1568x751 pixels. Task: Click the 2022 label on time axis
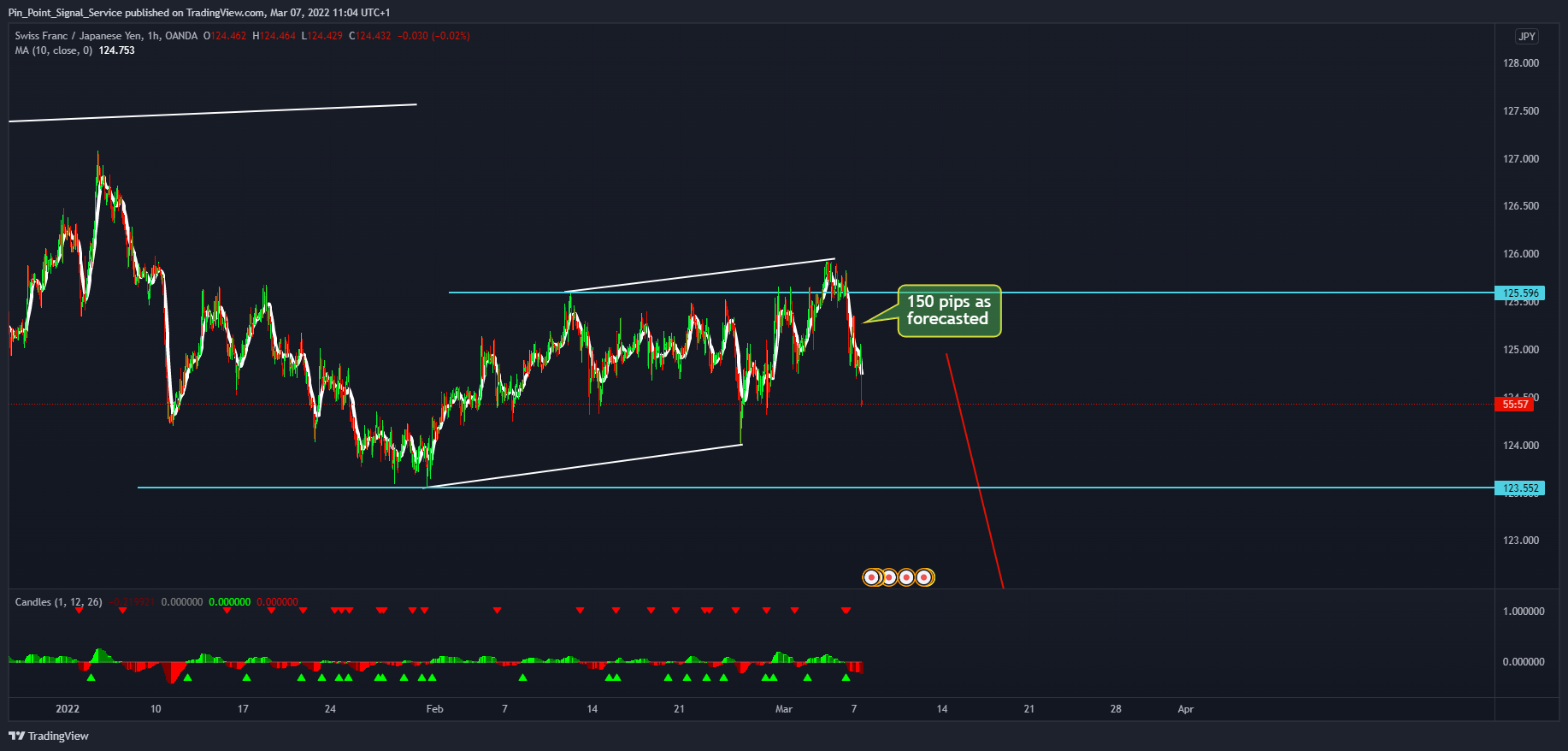(x=68, y=709)
